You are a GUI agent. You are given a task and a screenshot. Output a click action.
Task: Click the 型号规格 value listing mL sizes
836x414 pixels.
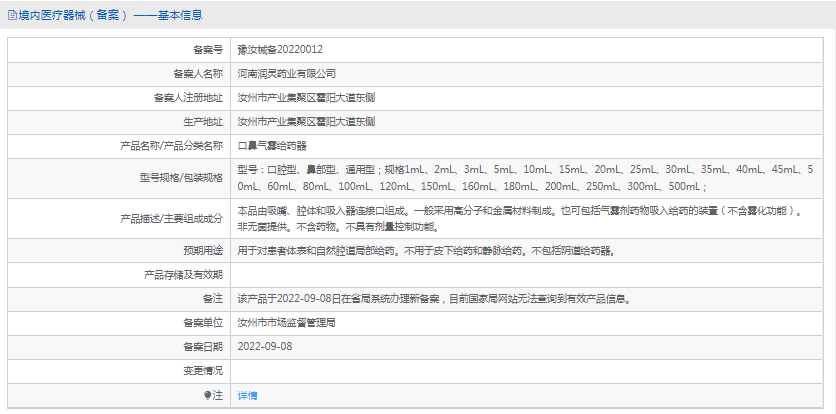pos(527,178)
